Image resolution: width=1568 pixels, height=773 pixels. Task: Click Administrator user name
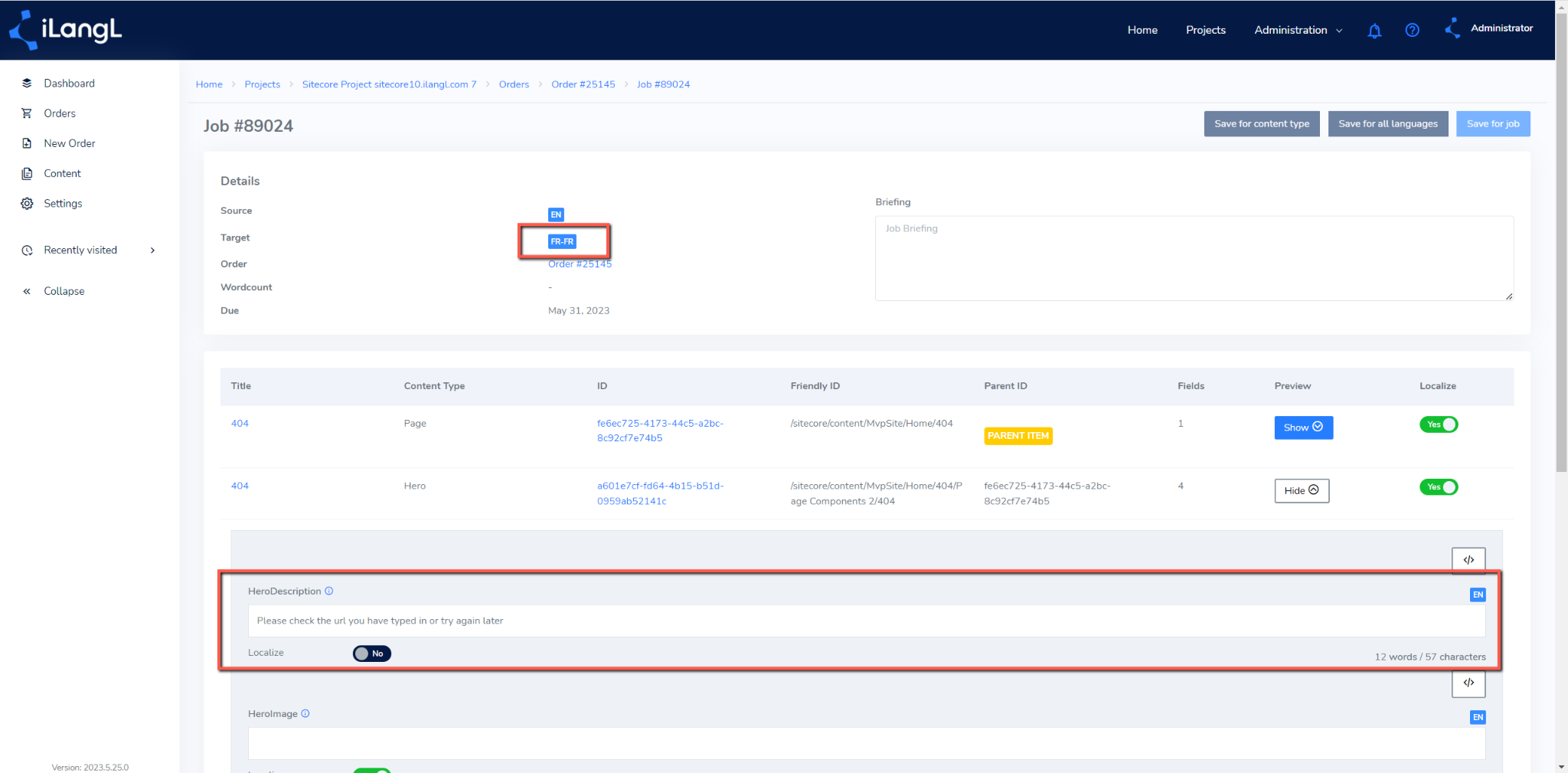pos(1501,28)
